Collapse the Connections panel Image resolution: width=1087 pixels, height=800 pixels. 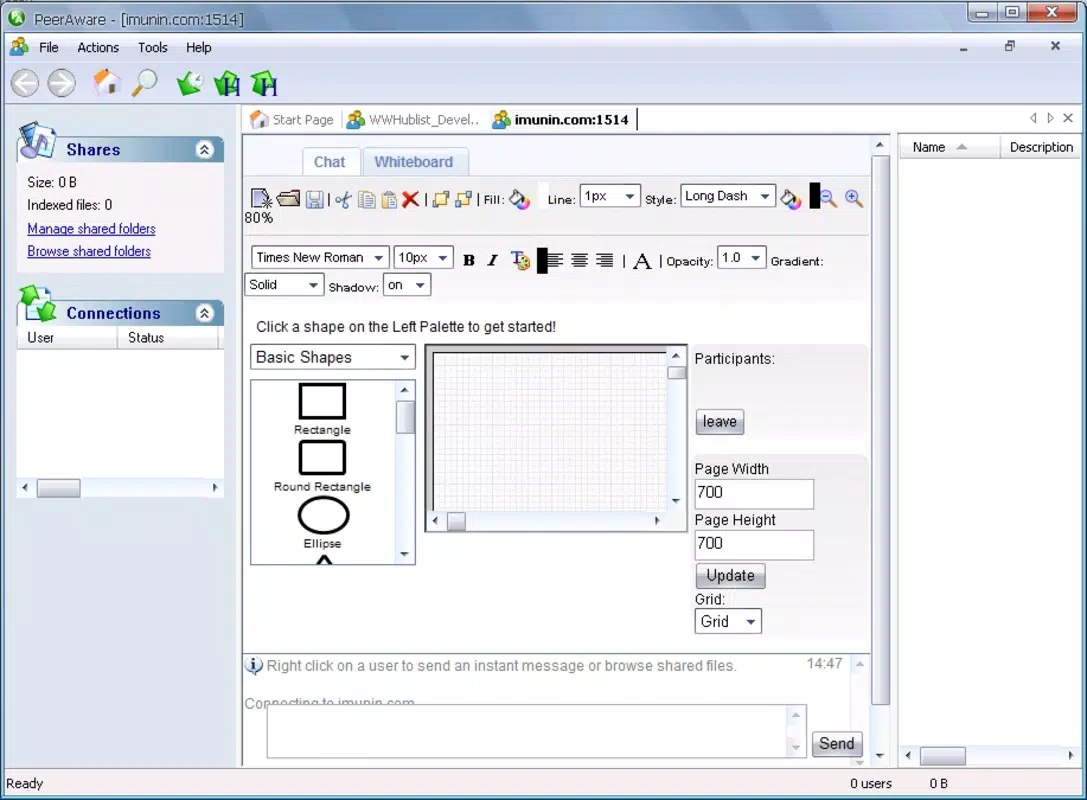204,313
